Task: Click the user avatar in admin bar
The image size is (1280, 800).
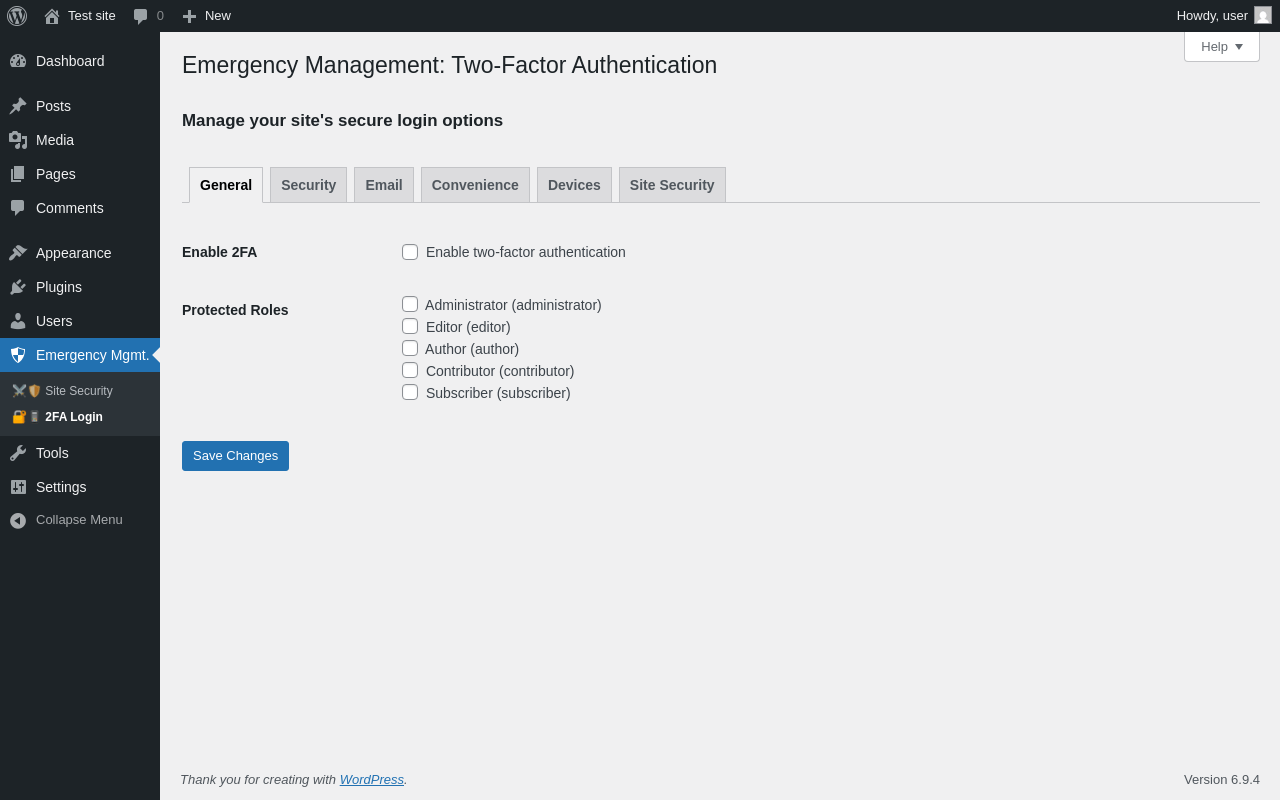Action: (1263, 16)
